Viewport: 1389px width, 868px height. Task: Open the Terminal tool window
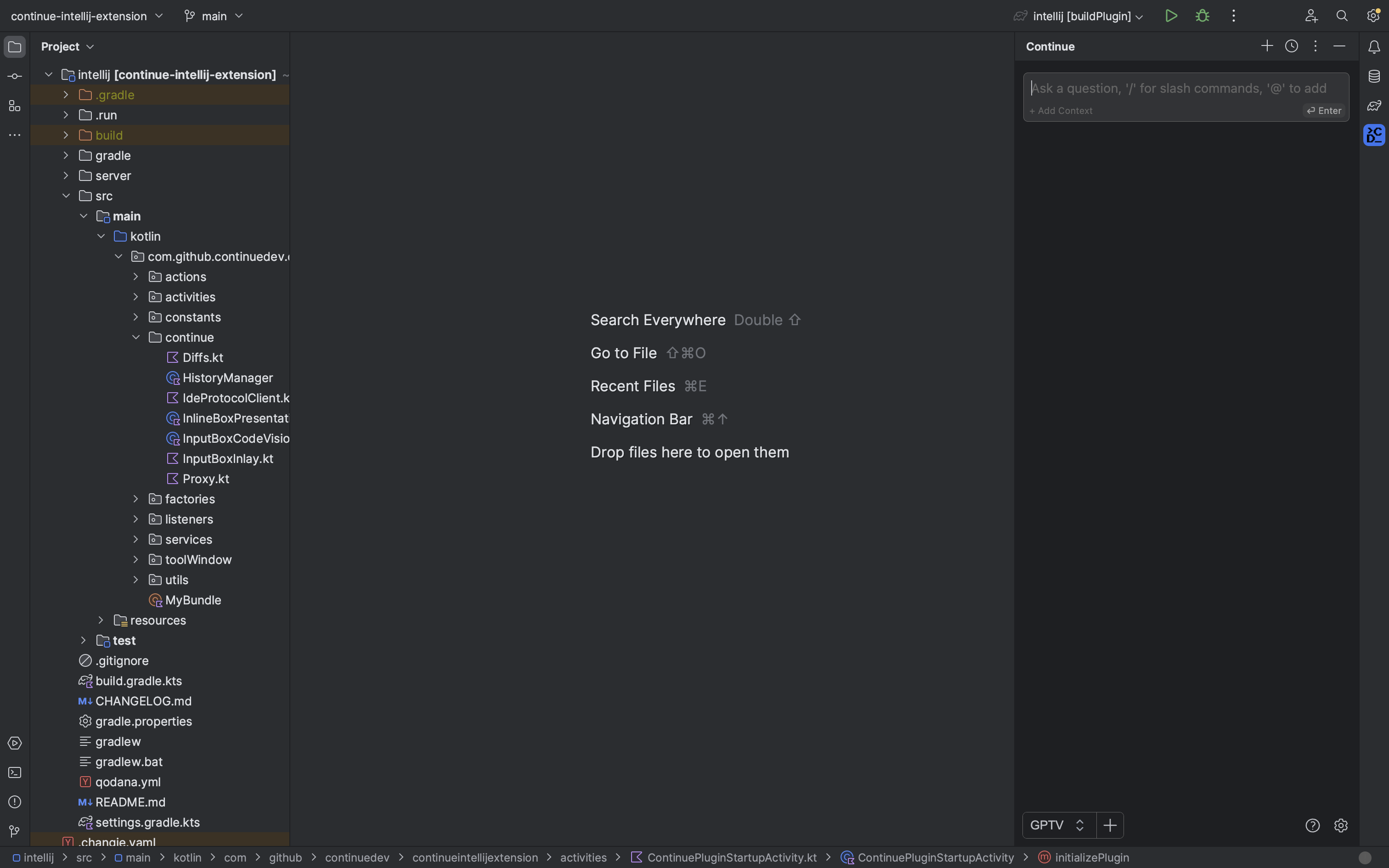[x=14, y=772]
